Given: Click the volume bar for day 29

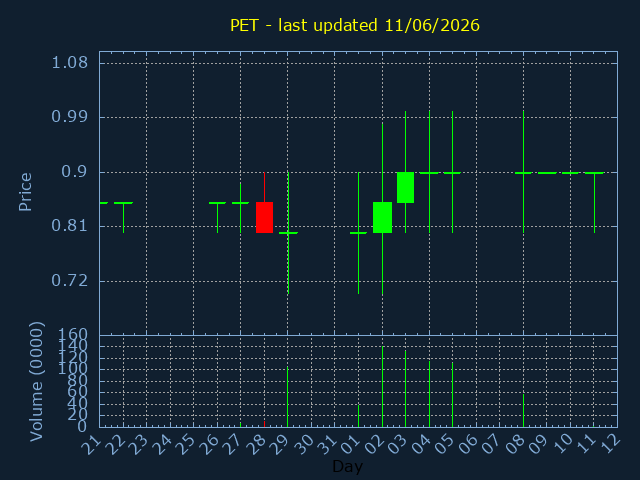Looking at the screenshot, I should (x=288, y=397).
